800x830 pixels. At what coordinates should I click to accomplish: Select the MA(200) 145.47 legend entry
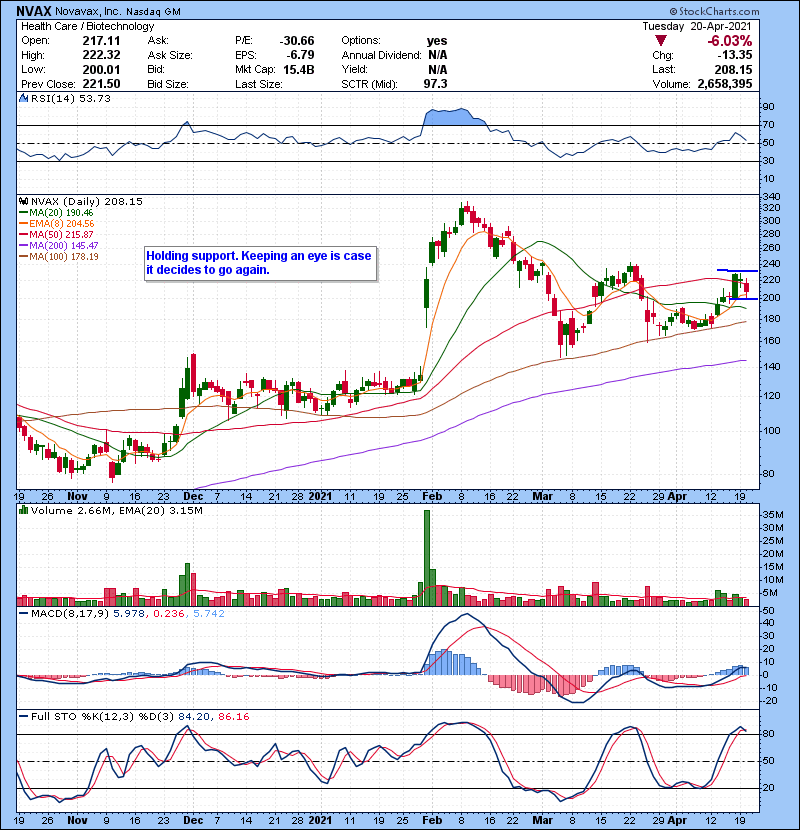pos(59,246)
